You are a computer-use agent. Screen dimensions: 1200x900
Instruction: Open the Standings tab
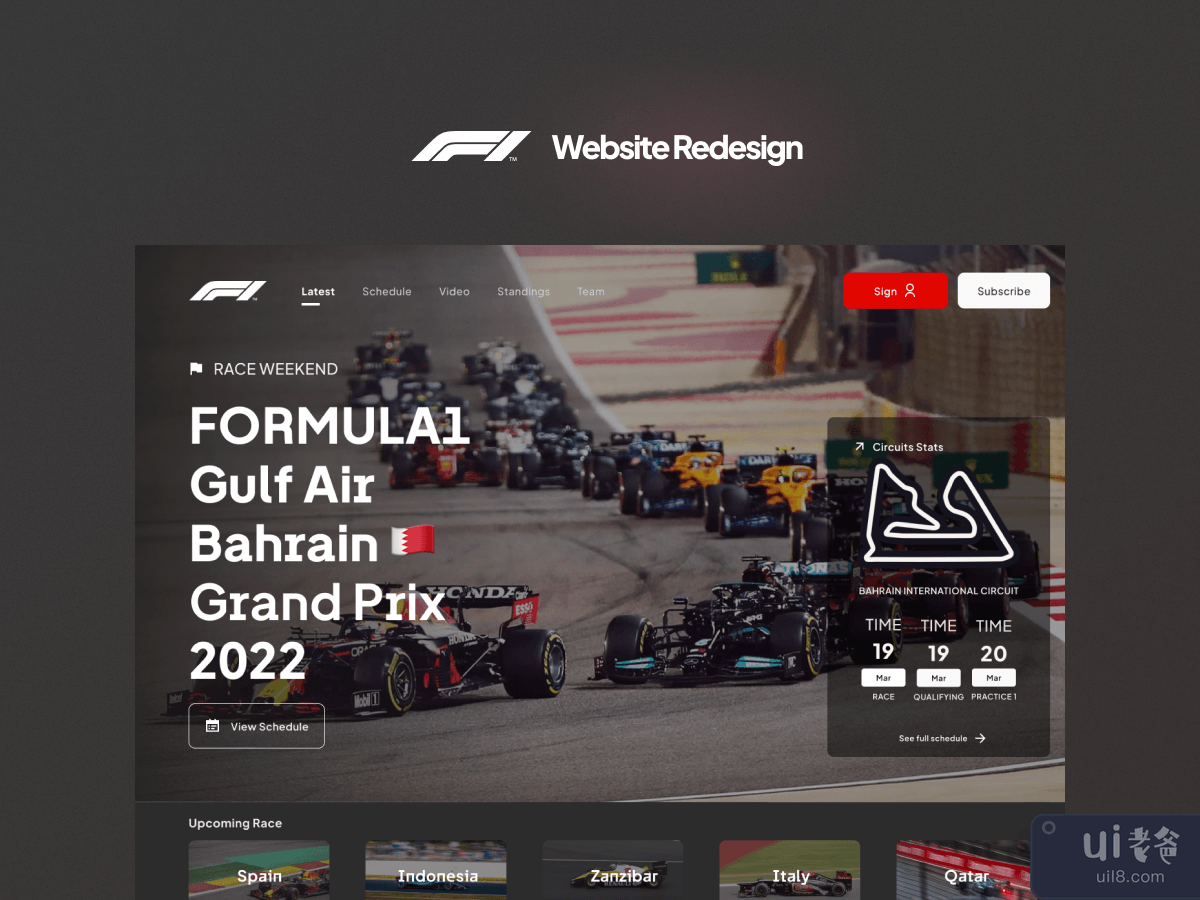[523, 292]
